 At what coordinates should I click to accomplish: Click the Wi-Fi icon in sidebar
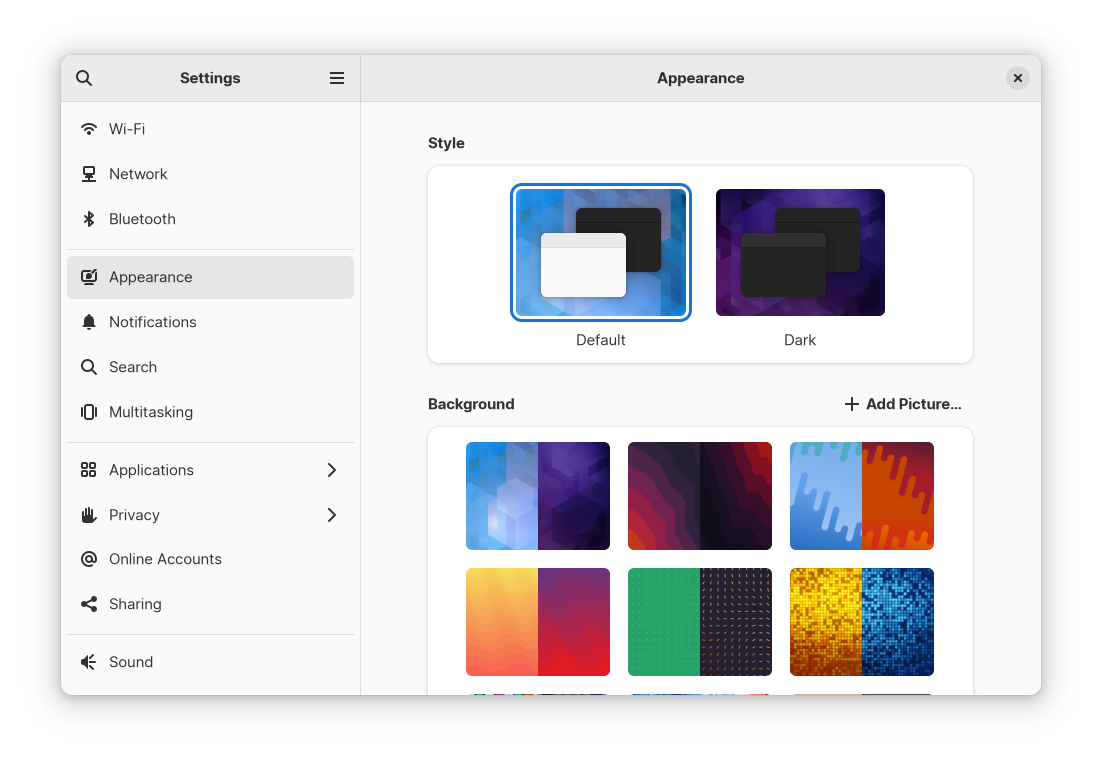(89, 129)
